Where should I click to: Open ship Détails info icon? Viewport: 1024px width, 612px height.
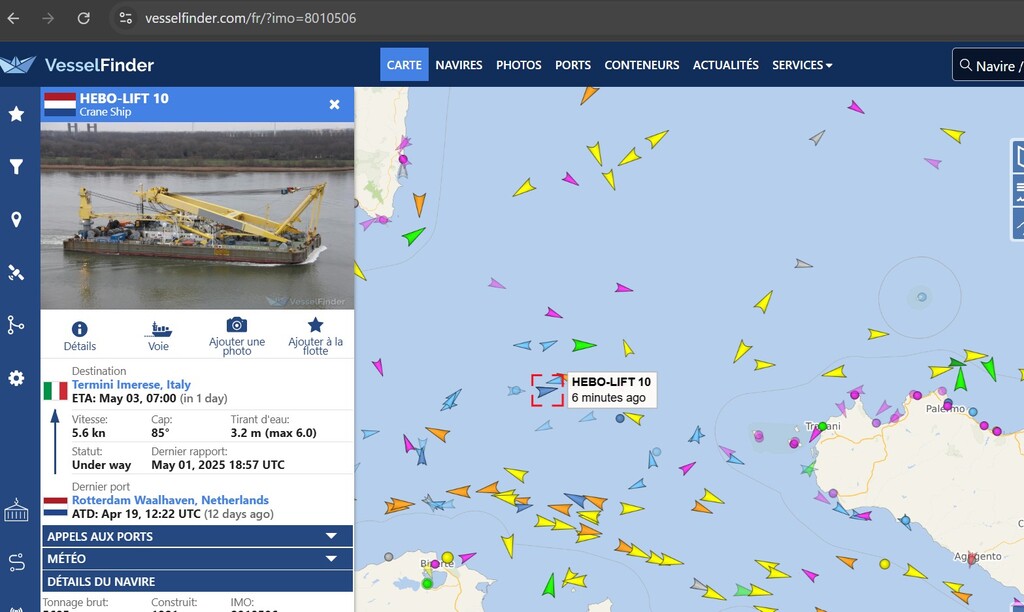point(80,329)
